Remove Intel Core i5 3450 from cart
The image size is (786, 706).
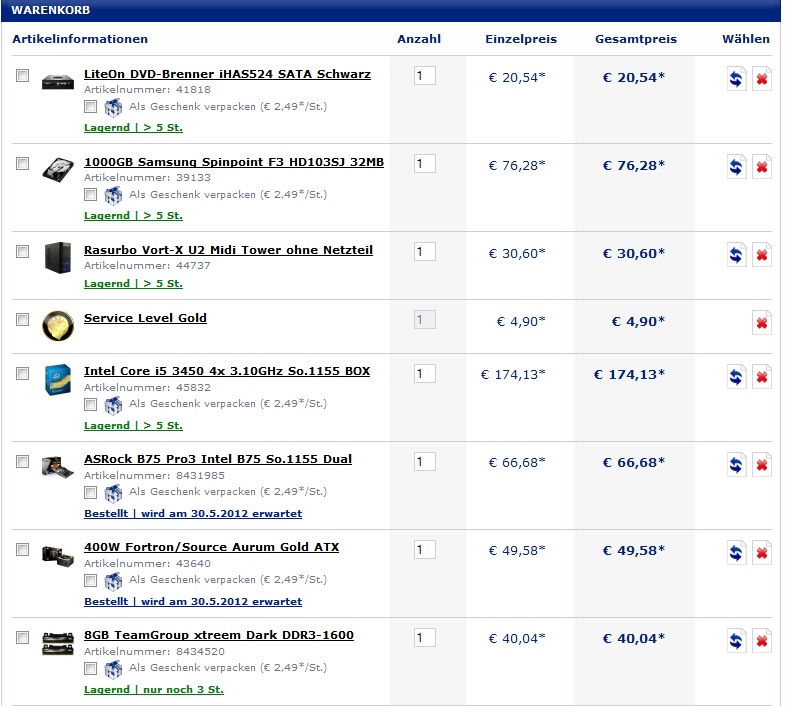click(x=761, y=377)
